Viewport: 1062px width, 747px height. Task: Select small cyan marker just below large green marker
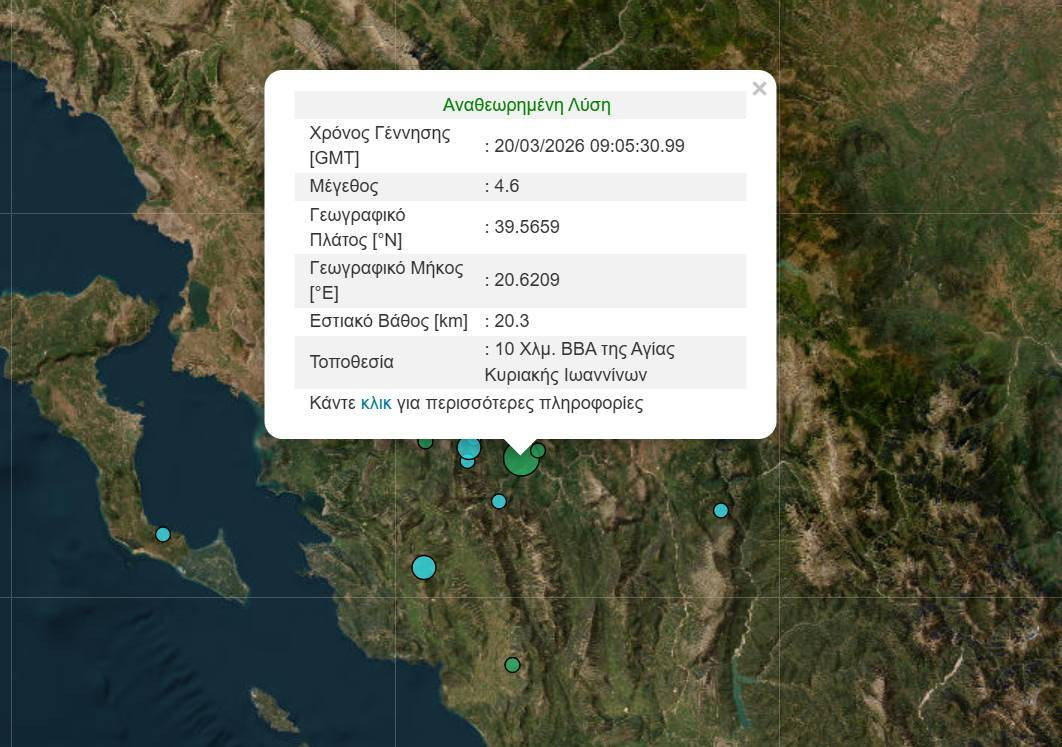click(499, 501)
